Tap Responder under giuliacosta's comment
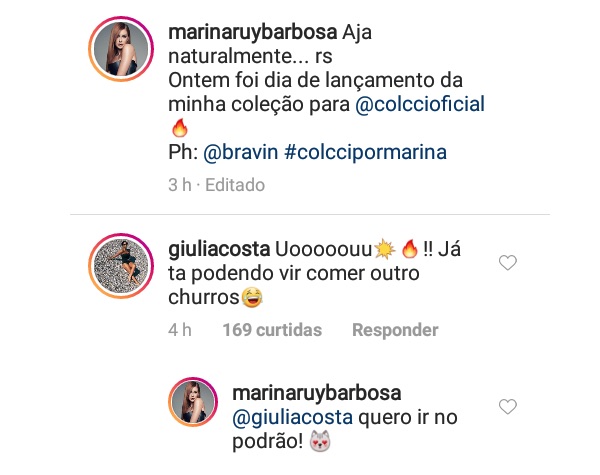600x475 pixels. tap(395, 330)
